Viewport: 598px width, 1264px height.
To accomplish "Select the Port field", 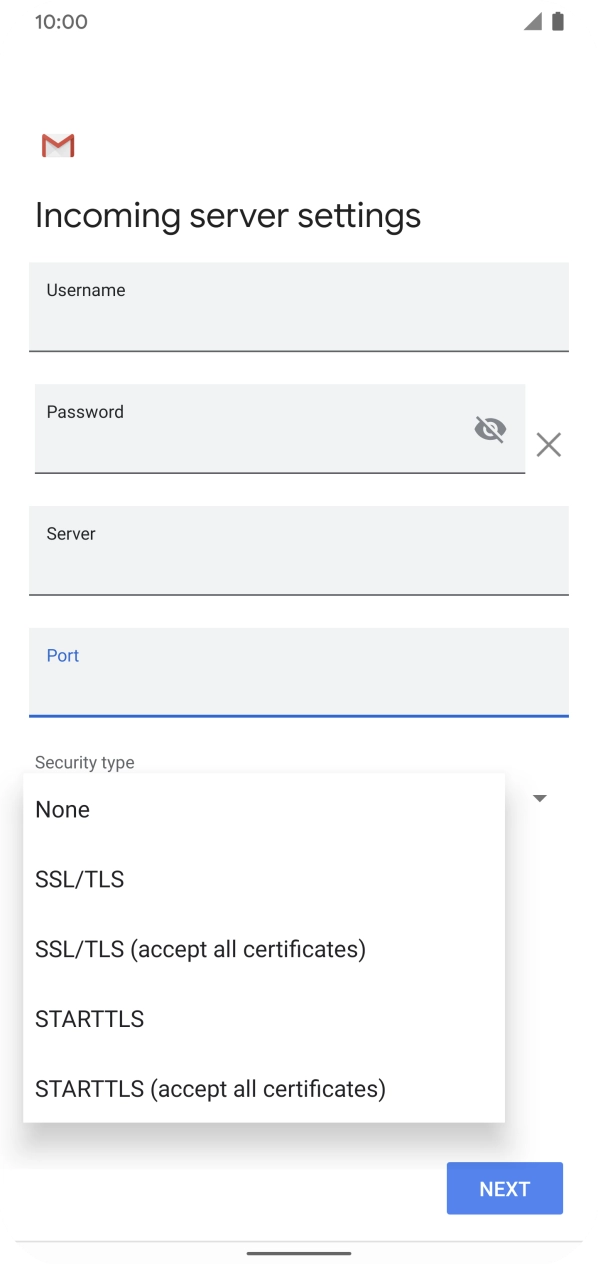I will [x=299, y=673].
